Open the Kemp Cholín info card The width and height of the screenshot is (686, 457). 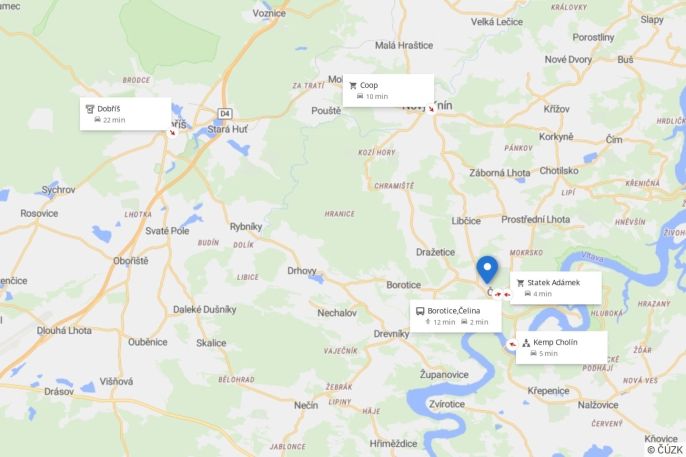pyautogui.click(x=561, y=348)
